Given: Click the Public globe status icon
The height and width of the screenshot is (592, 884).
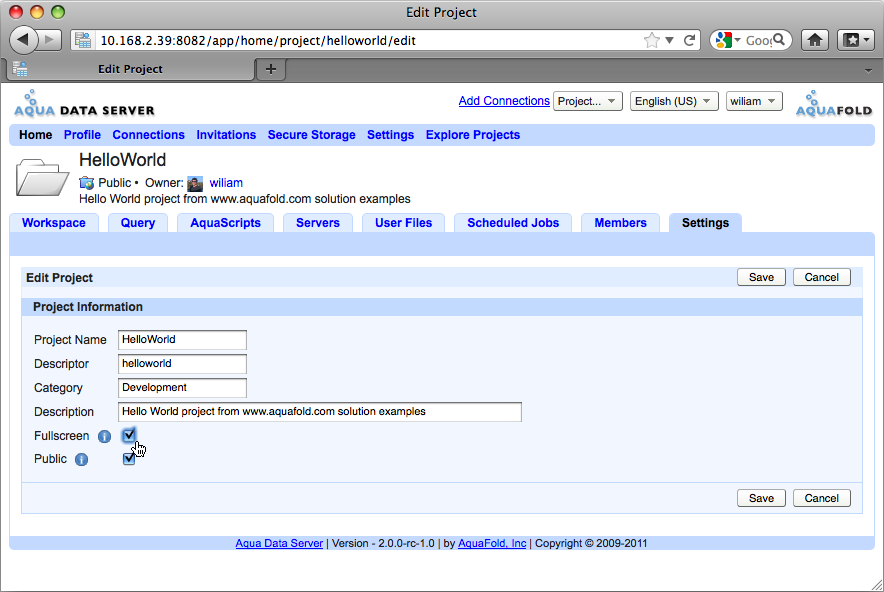Looking at the screenshot, I should pyautogui.click(x=87, y=183).
